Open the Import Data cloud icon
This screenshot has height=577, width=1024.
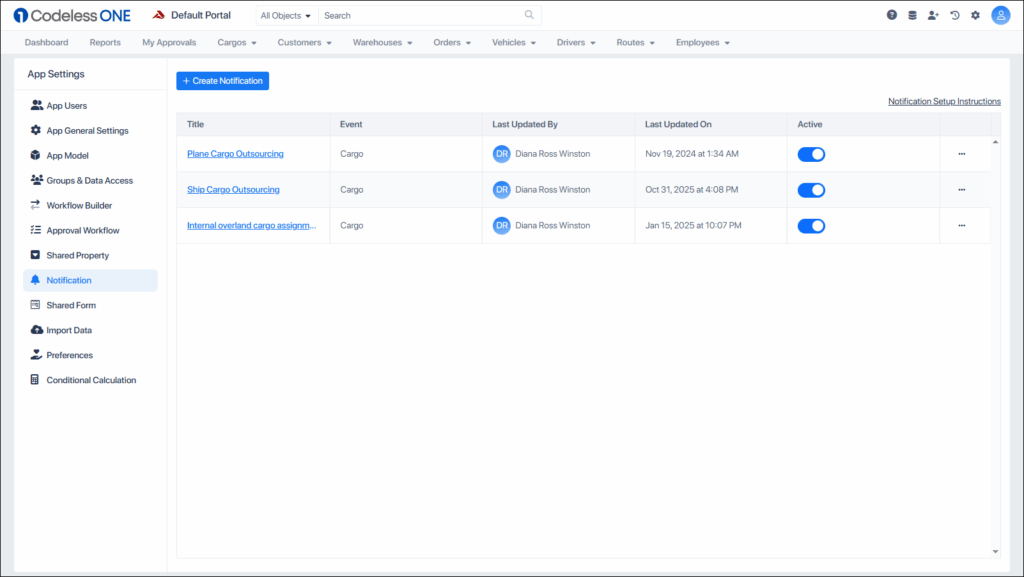point(35,329)
